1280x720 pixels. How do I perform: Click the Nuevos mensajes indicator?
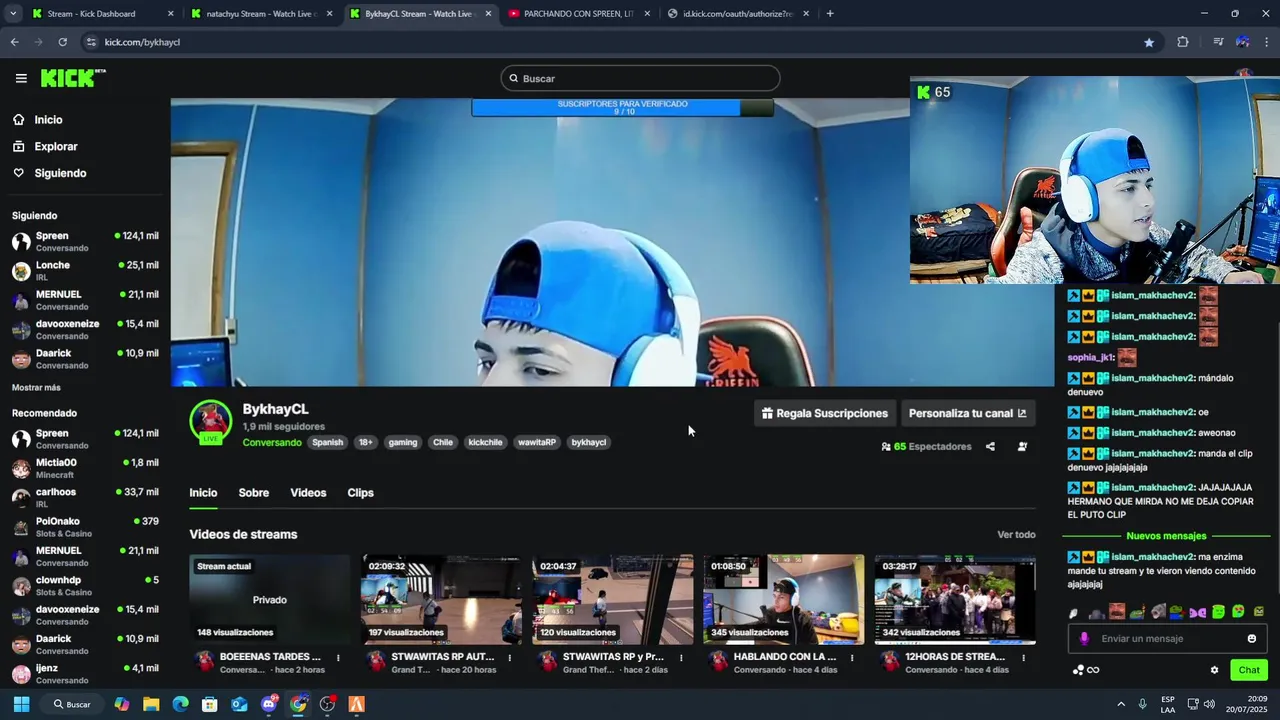[x=1166, y=536]
